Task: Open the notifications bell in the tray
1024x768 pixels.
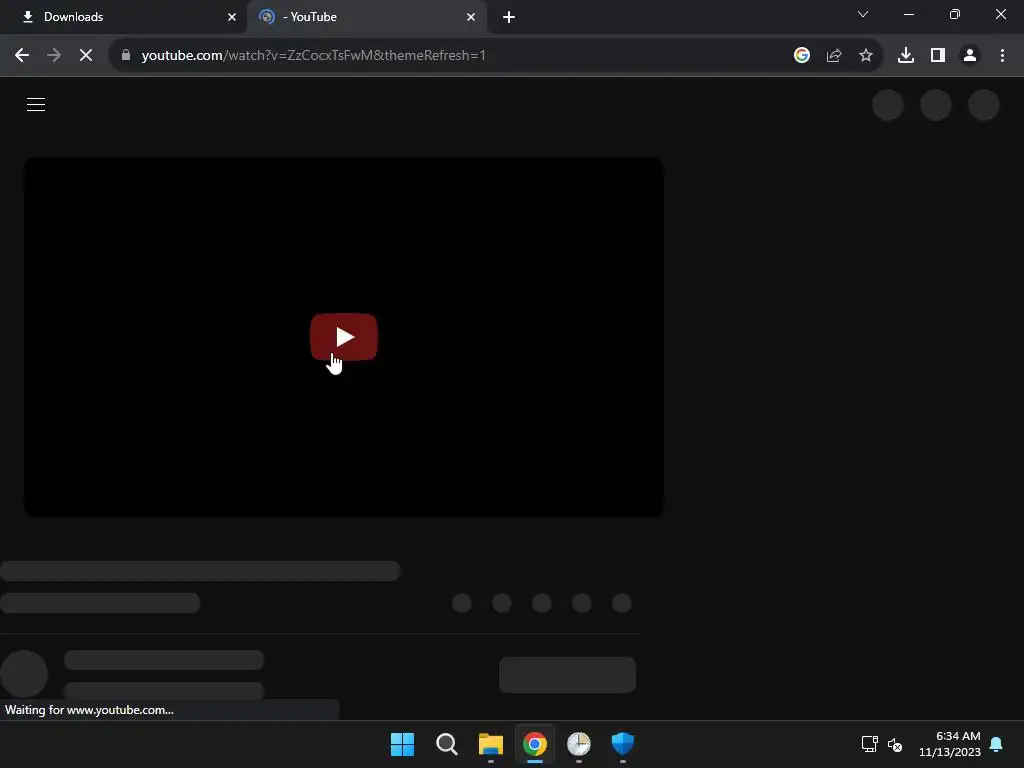Action: pyautogui.click(x=997, y=744)
